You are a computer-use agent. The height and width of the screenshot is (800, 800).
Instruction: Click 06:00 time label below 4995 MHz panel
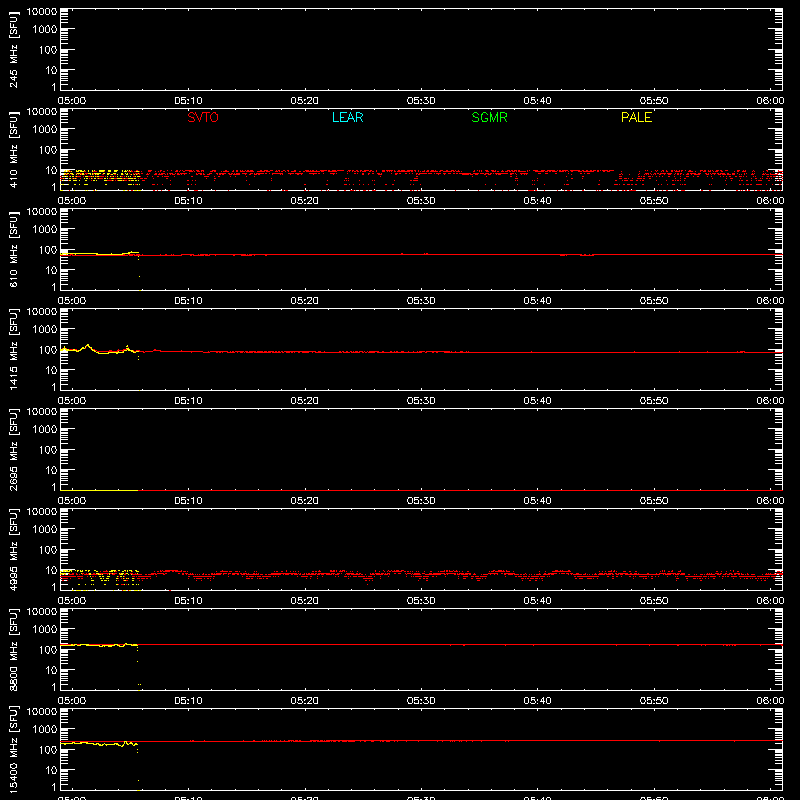tap(770, 601)
